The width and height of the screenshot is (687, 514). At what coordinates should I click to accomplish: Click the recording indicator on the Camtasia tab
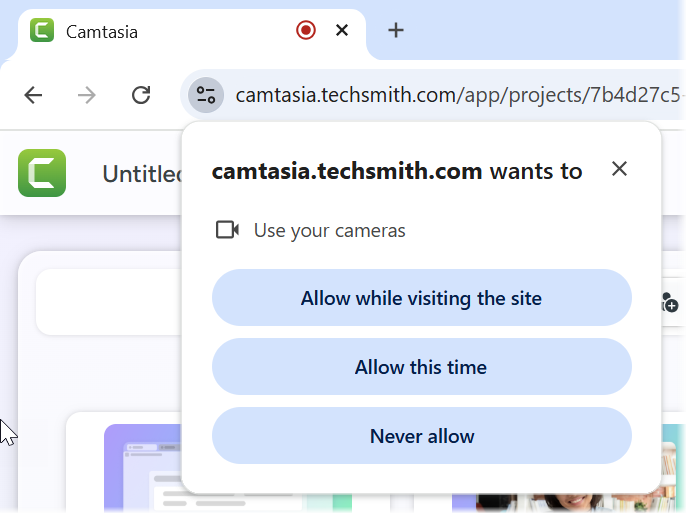point(306,30)
